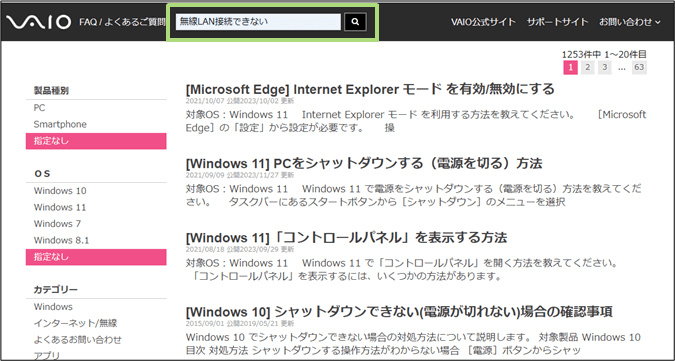The image size is (675, 361).
Task: Click the search field containing 無線LAN接続できない
Action: point(258,22)
